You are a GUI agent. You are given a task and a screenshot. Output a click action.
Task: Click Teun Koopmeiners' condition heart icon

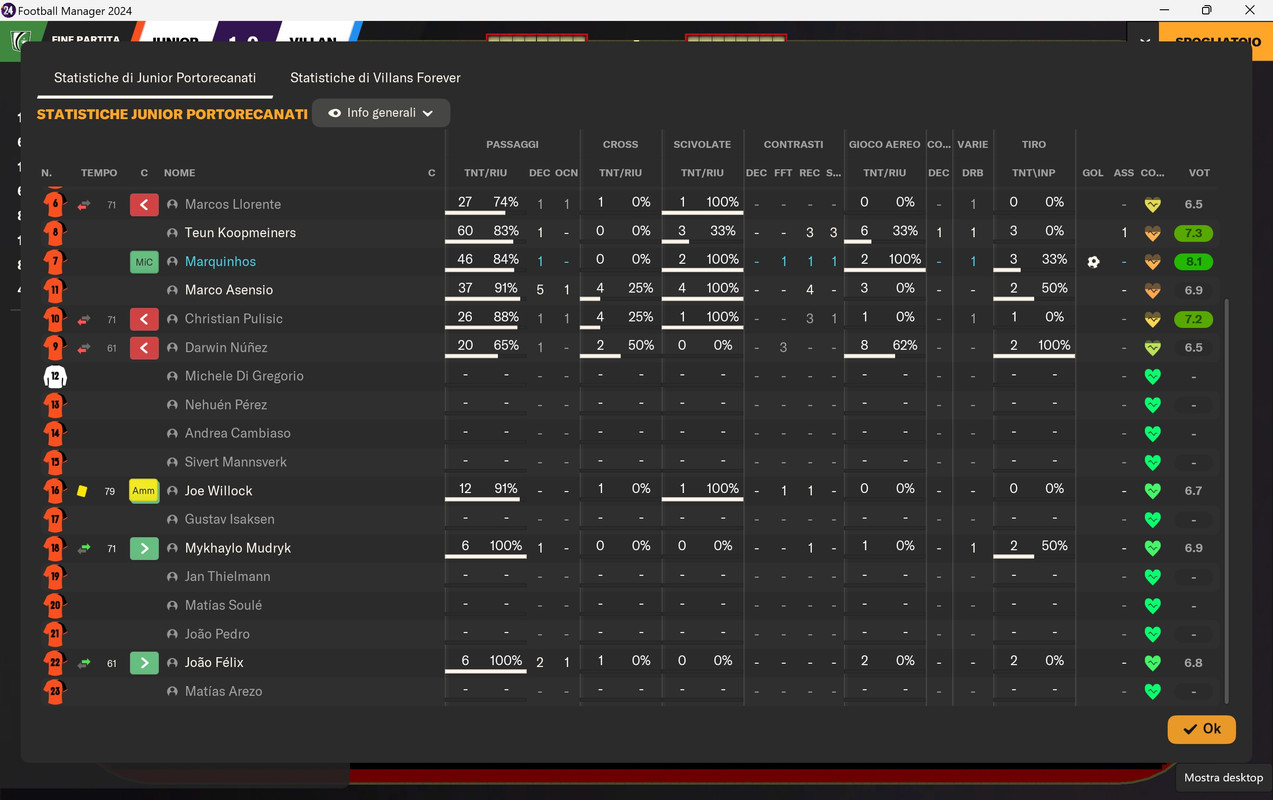click(1152, 233)
